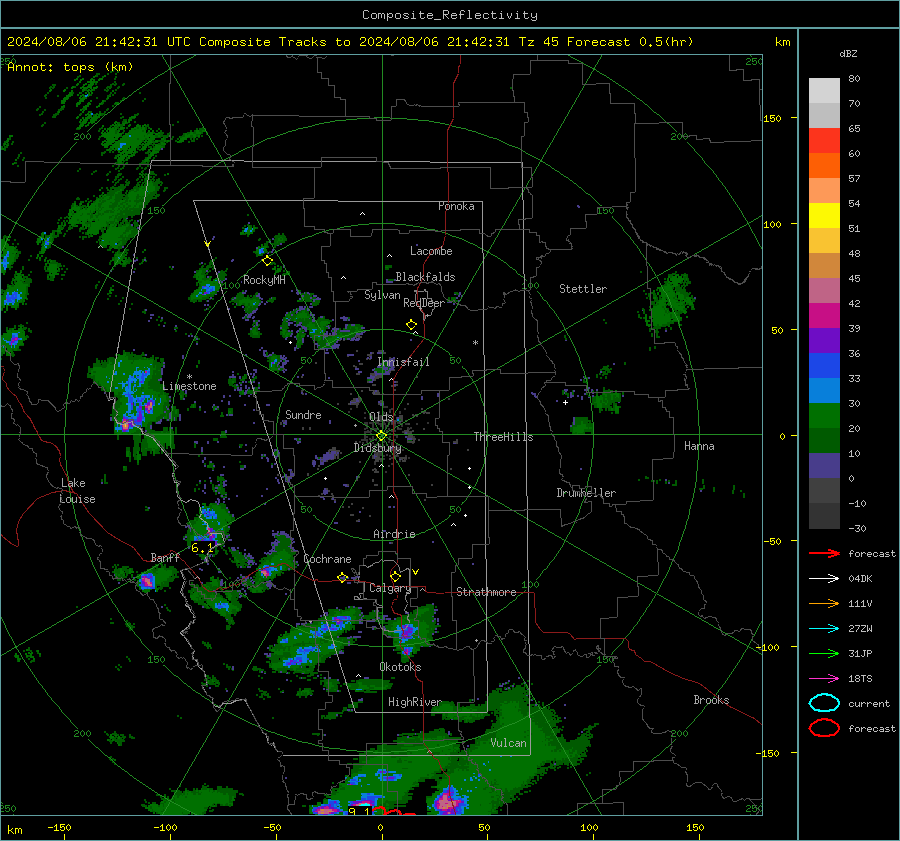
Task: Click the UTC Composite Tracks timestamp header
Action: [350, 42]
